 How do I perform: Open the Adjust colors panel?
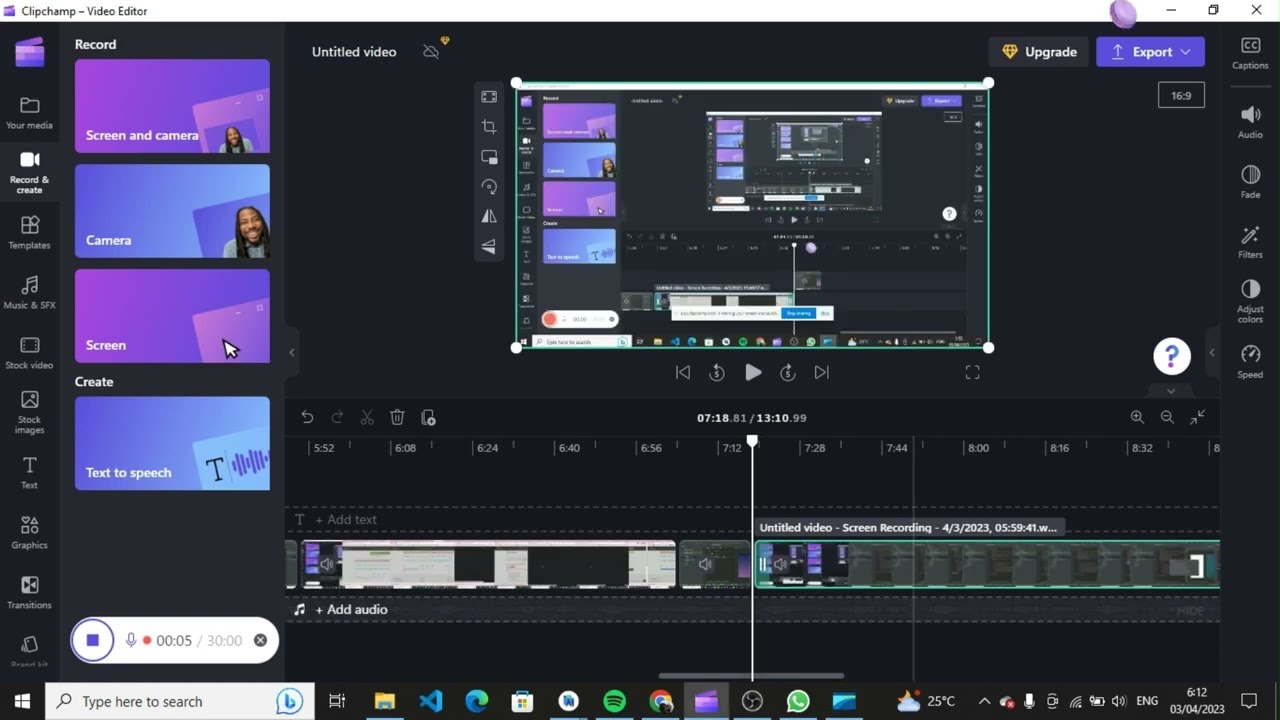point(1250,302)
